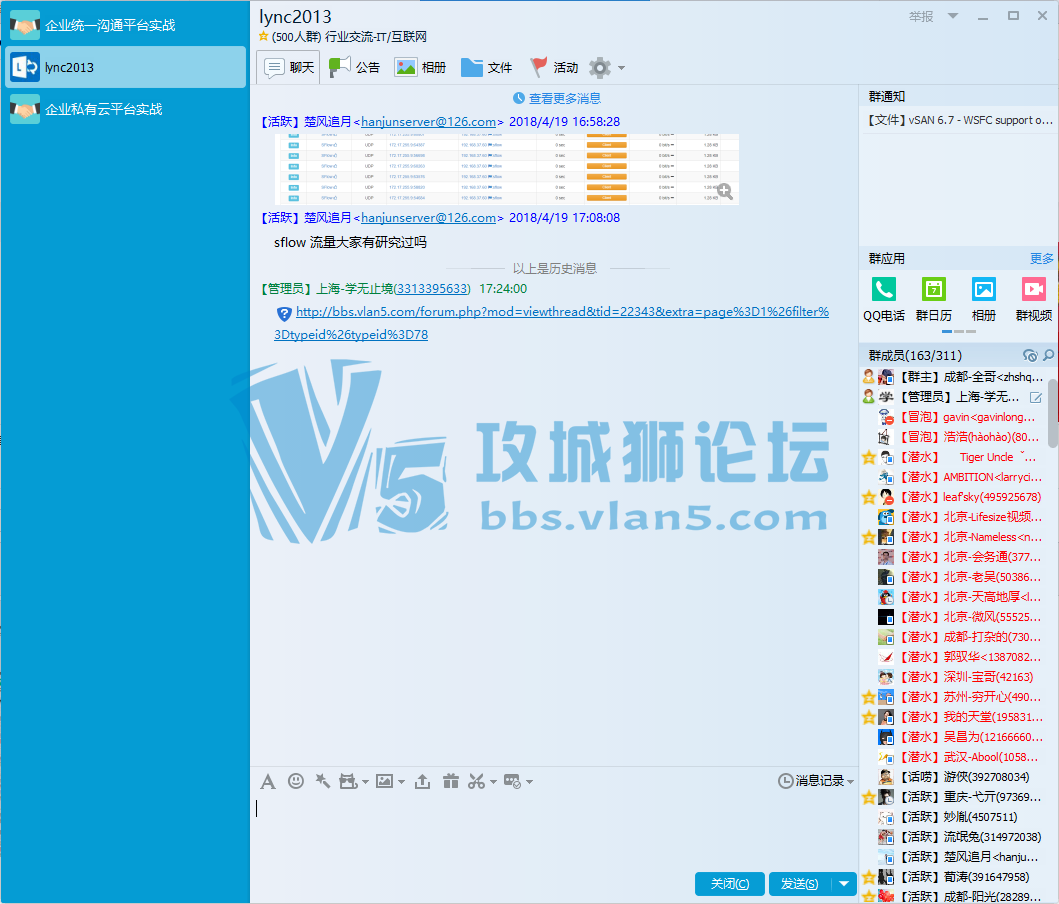The width and height of the screenshot is (1059, 904).
Task: Click the magic wand sticker icon
Action: tap(323, 781)
